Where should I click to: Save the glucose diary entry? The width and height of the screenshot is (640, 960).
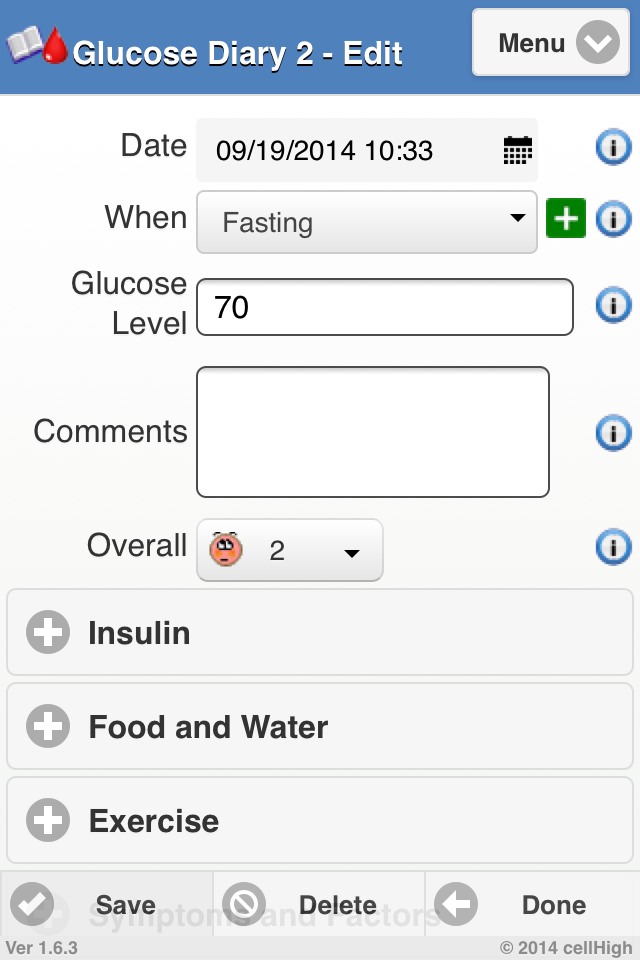(x=106, y=905)
